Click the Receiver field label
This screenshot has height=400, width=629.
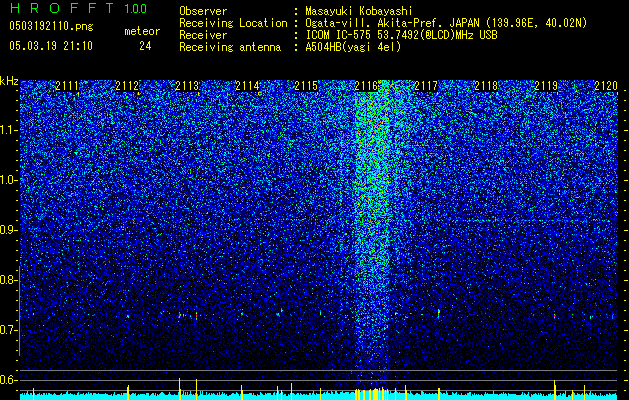(x=203, y=35)
